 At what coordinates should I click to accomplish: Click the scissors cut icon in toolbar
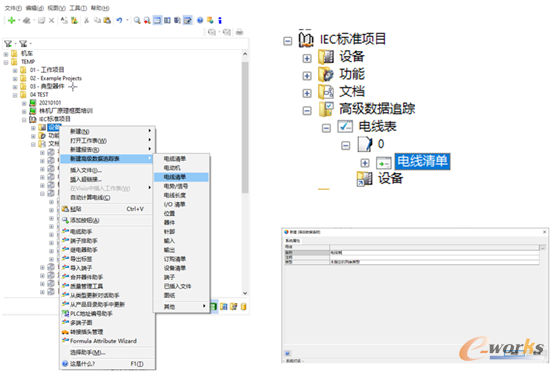click(86, 20)
